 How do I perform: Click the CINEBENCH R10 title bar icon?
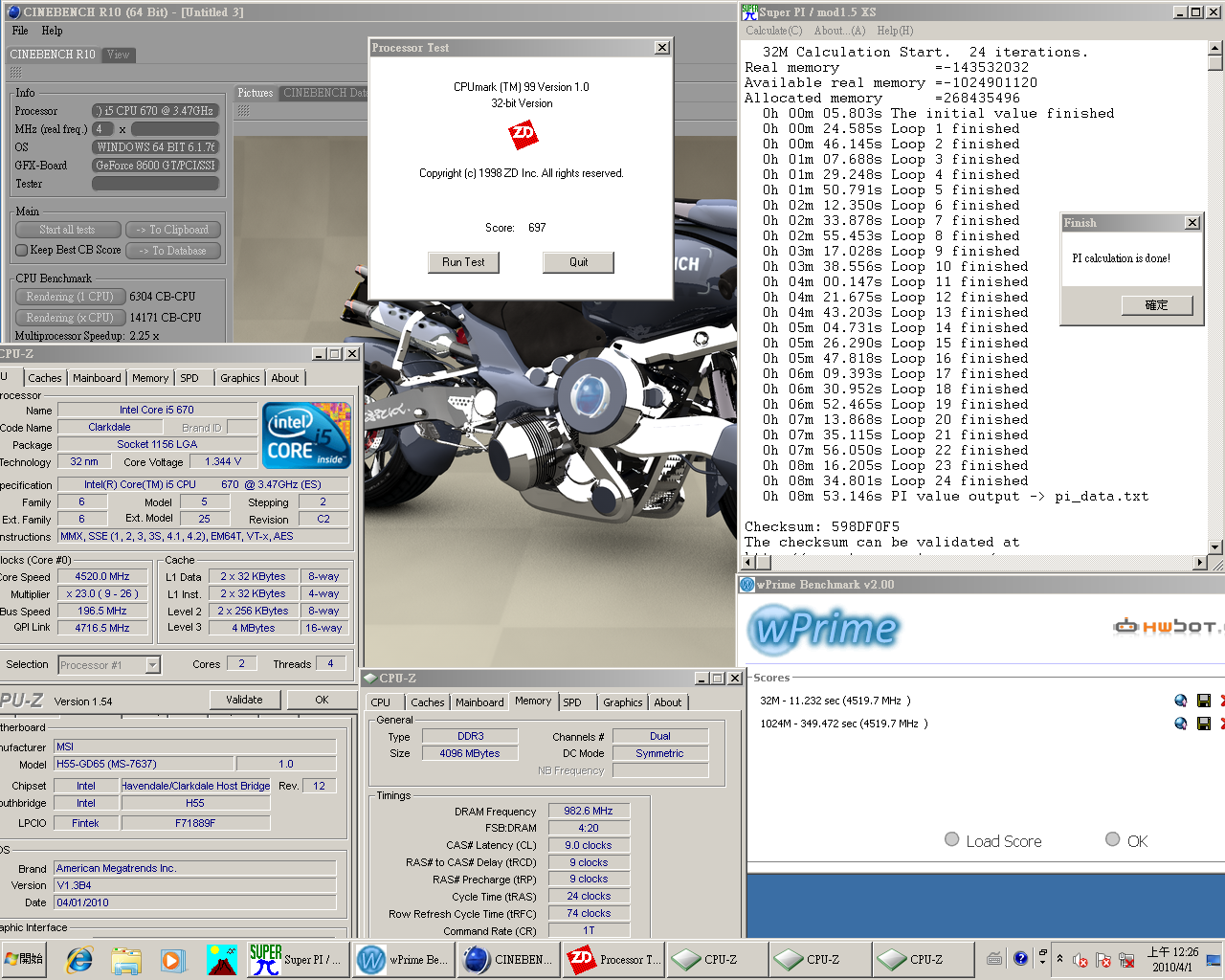click(x=13, y=11)
